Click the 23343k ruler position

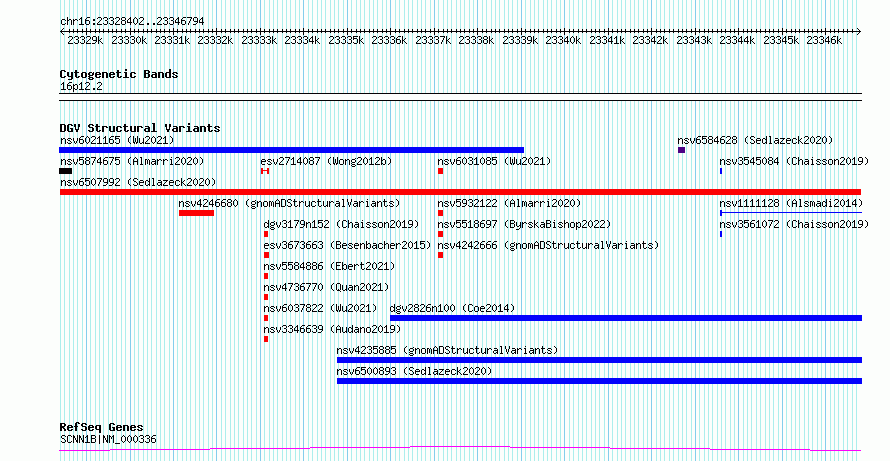694,41
